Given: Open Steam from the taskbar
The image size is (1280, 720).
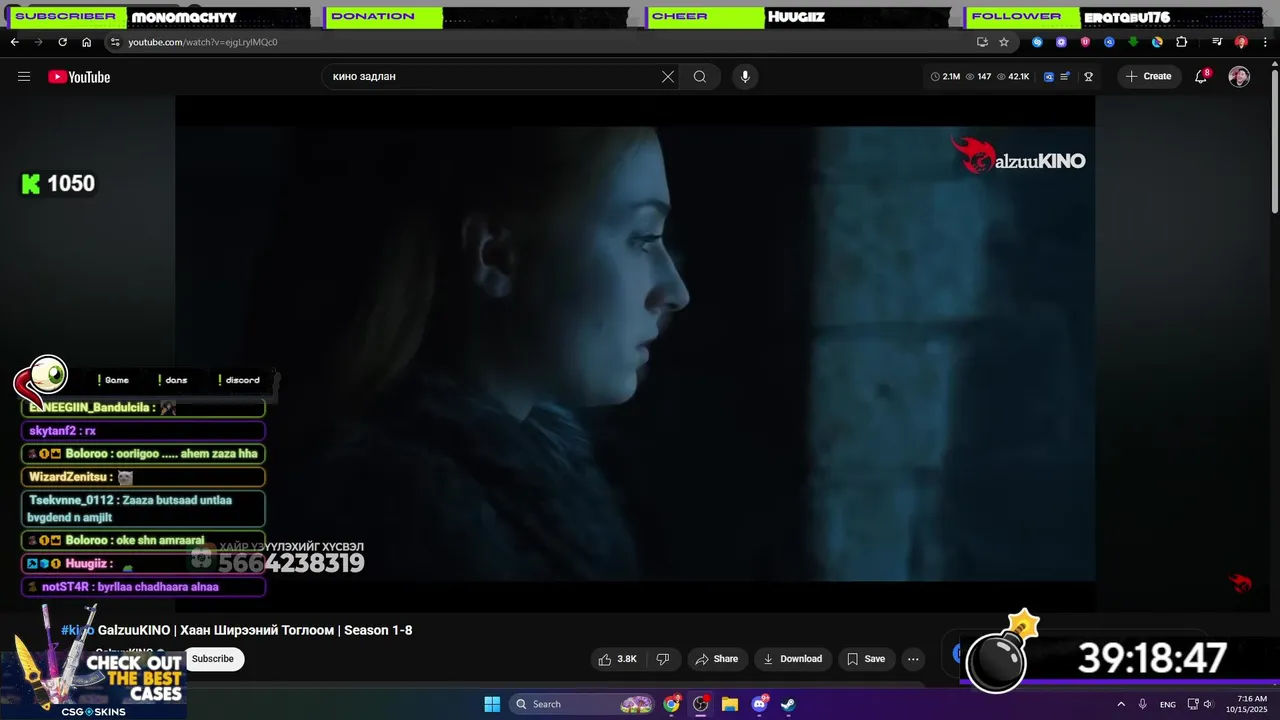Looking at the screenshot, I should [788, 704].
